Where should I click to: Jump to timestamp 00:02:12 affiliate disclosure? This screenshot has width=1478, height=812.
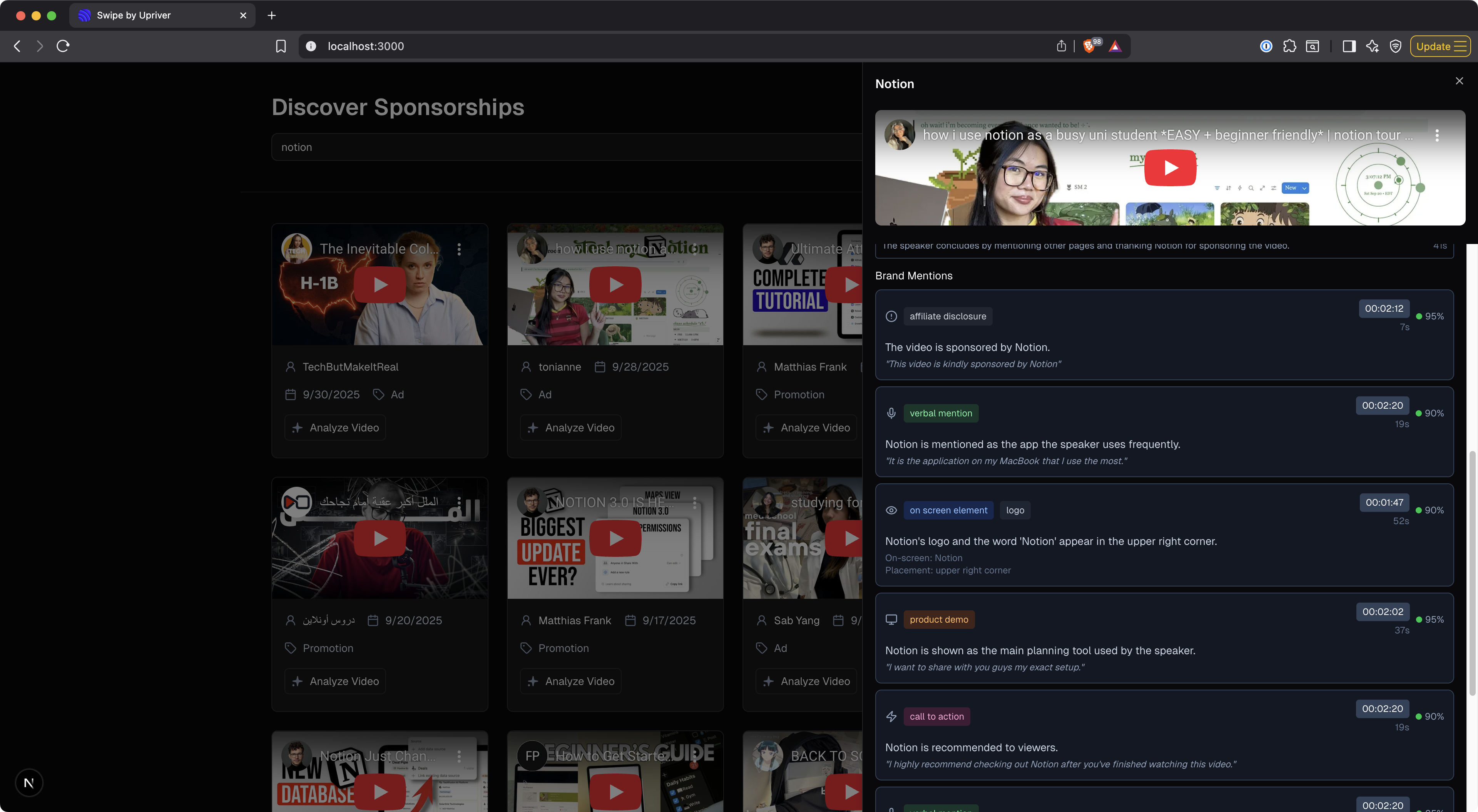click(x=1383, y=308)
